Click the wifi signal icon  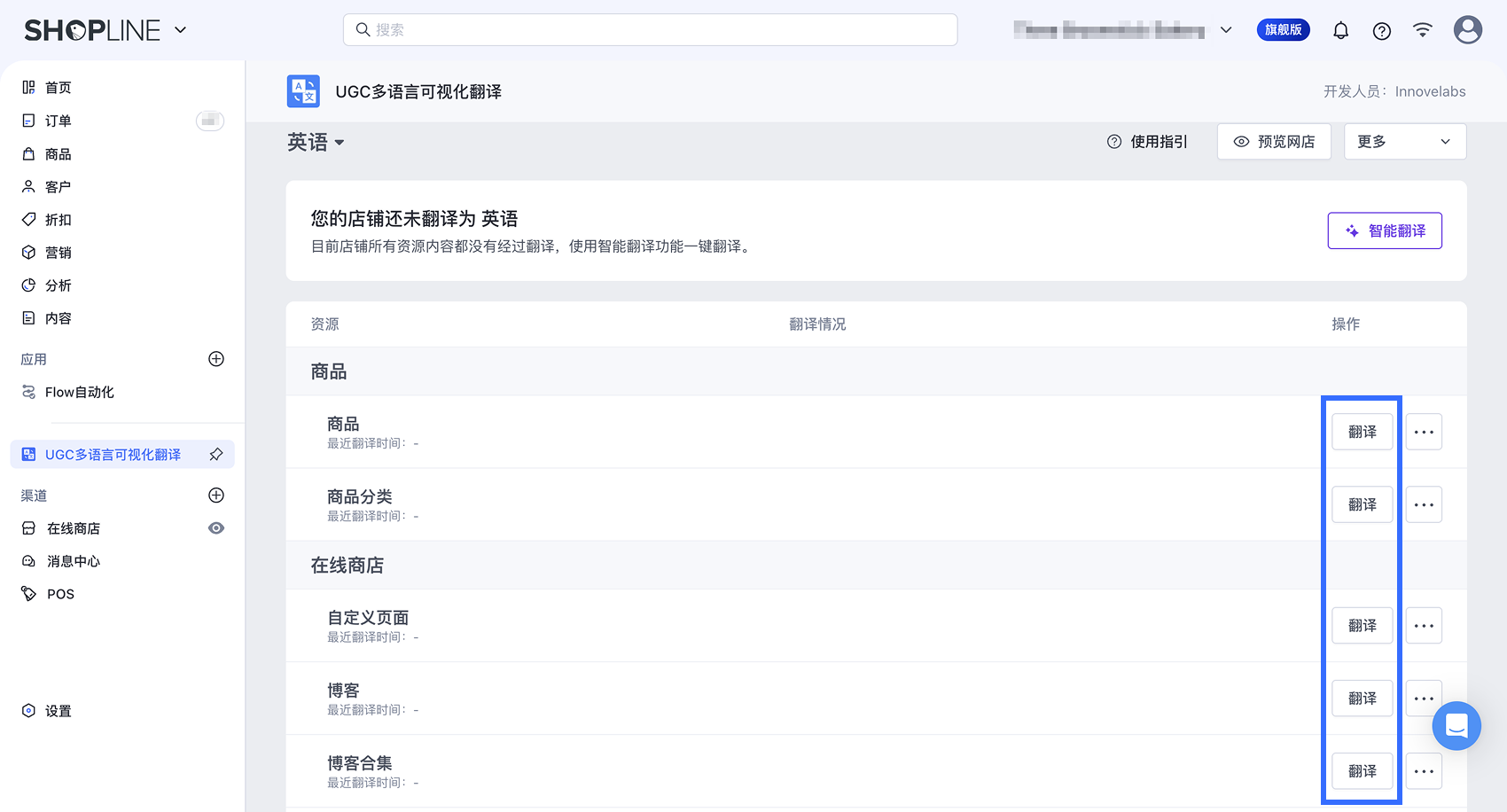(1422, 30)
